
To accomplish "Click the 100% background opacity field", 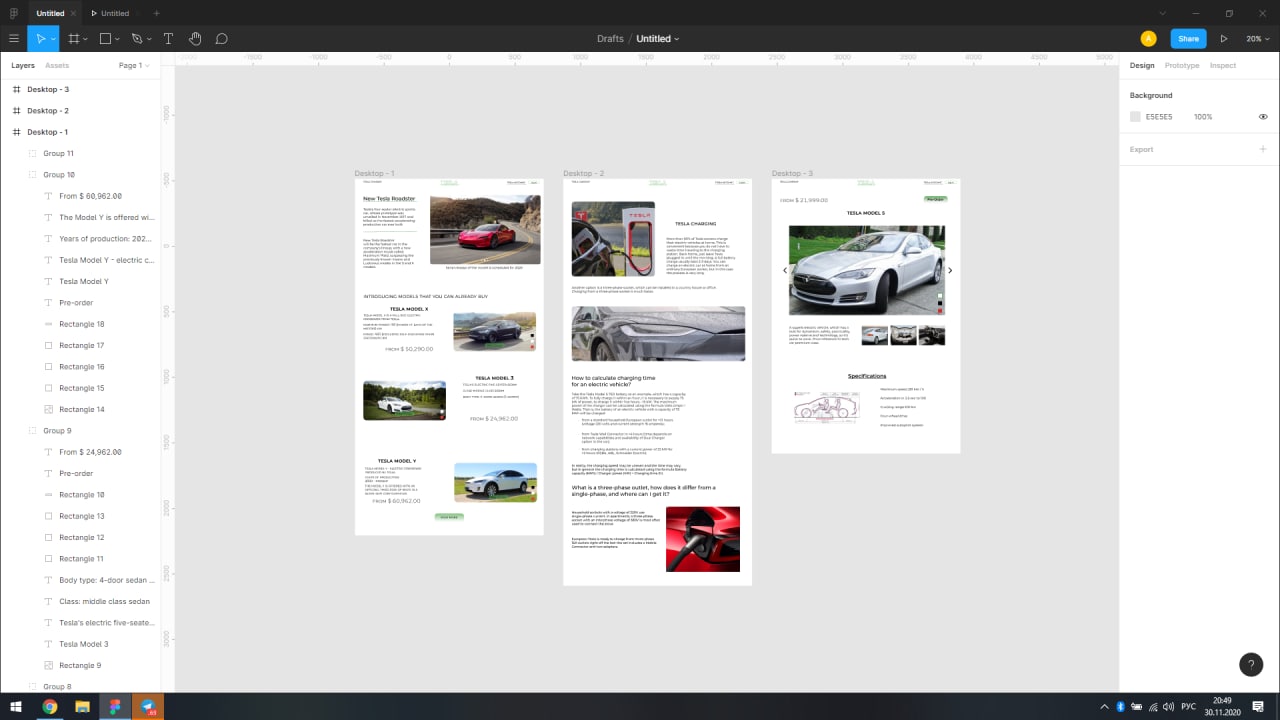I will (x=1203, y=117).
